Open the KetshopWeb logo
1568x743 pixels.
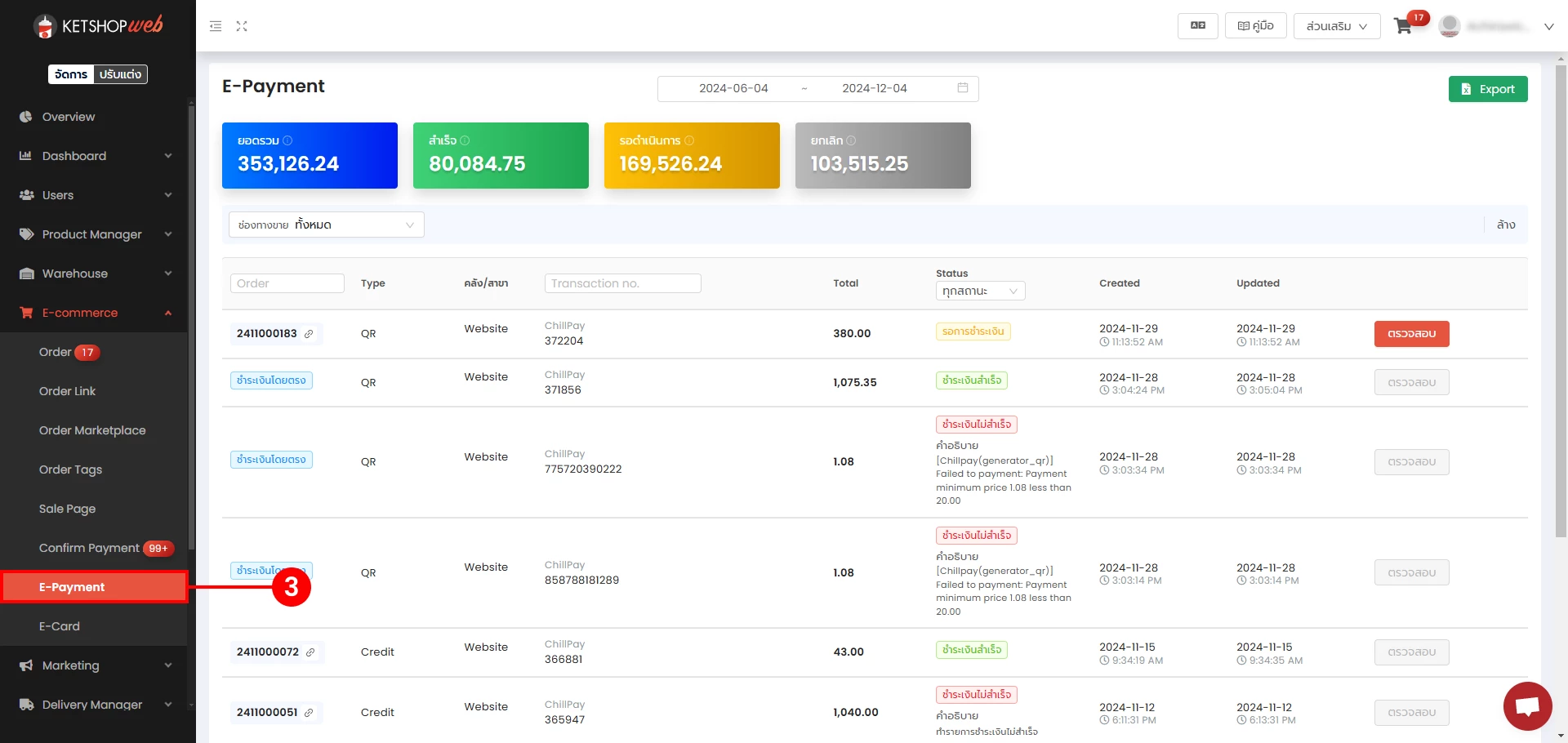(x=98, y=26)
